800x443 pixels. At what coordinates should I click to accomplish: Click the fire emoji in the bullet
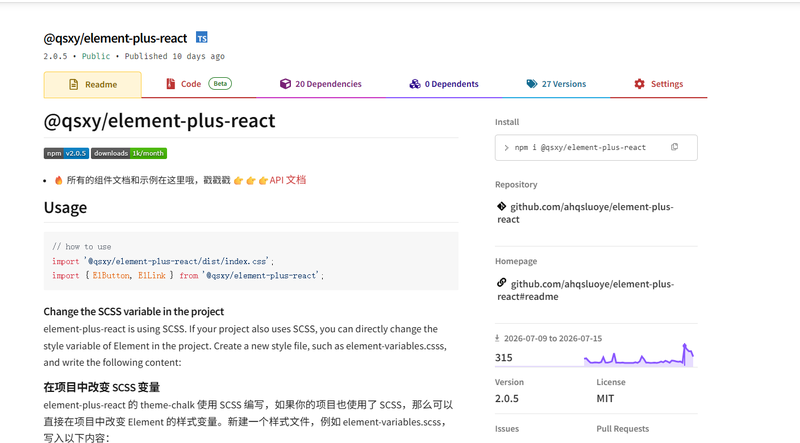tap(59, 180)
